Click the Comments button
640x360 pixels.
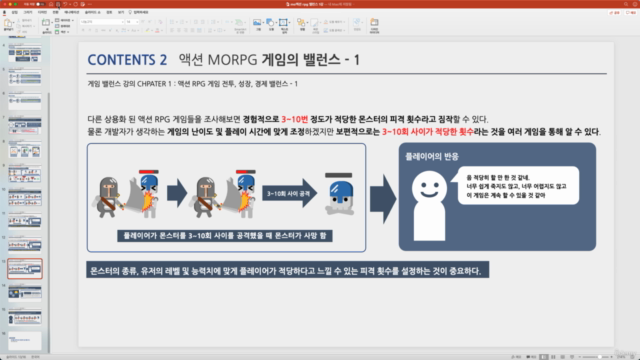(630, 13)
